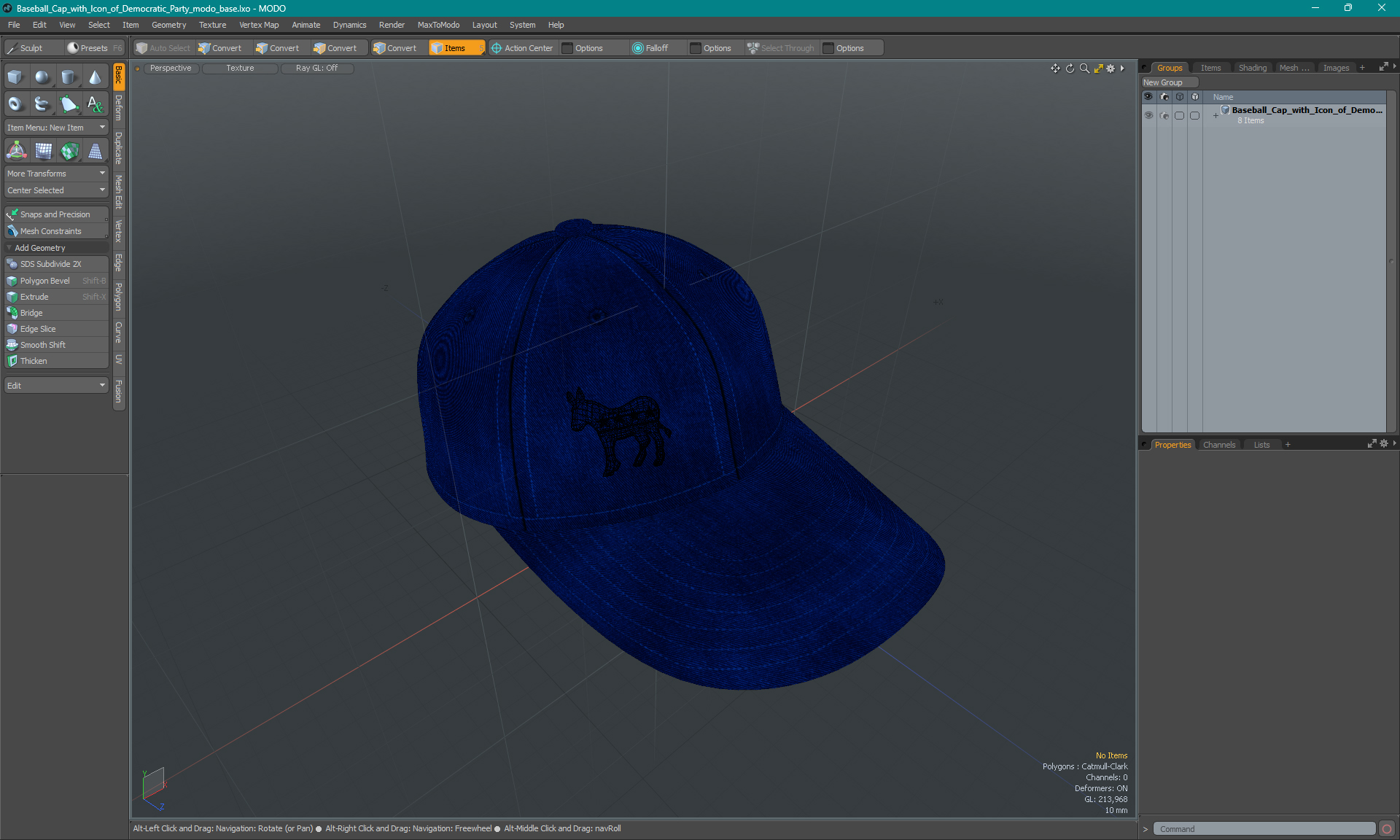Maximize the viewport with the orange arrows icon
The height and width of the screenshot is (840, 1400).
pos(1098,68)
